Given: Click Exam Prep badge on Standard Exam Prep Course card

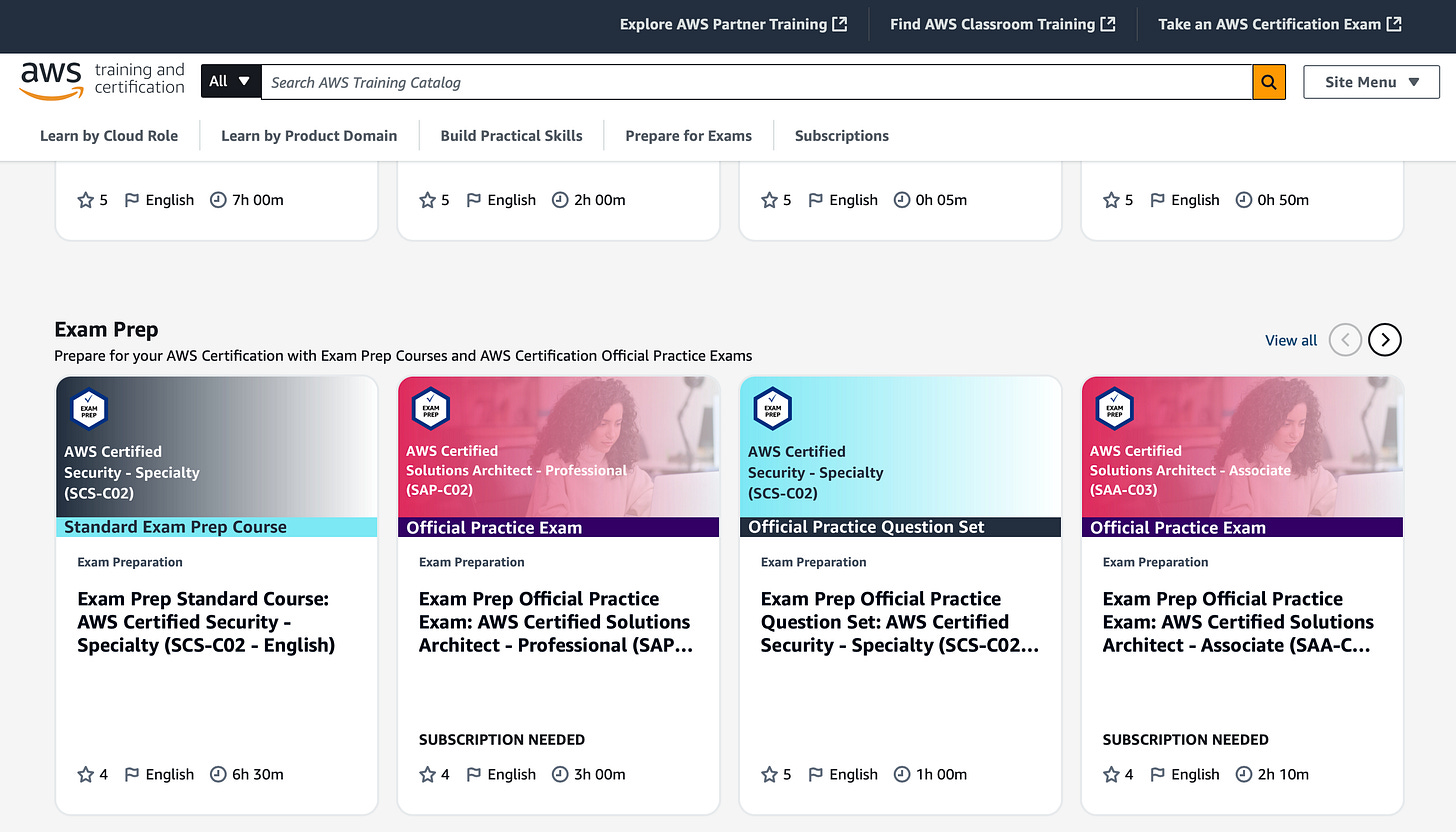Looking at the screenshot, I should (x=89, y=408).
